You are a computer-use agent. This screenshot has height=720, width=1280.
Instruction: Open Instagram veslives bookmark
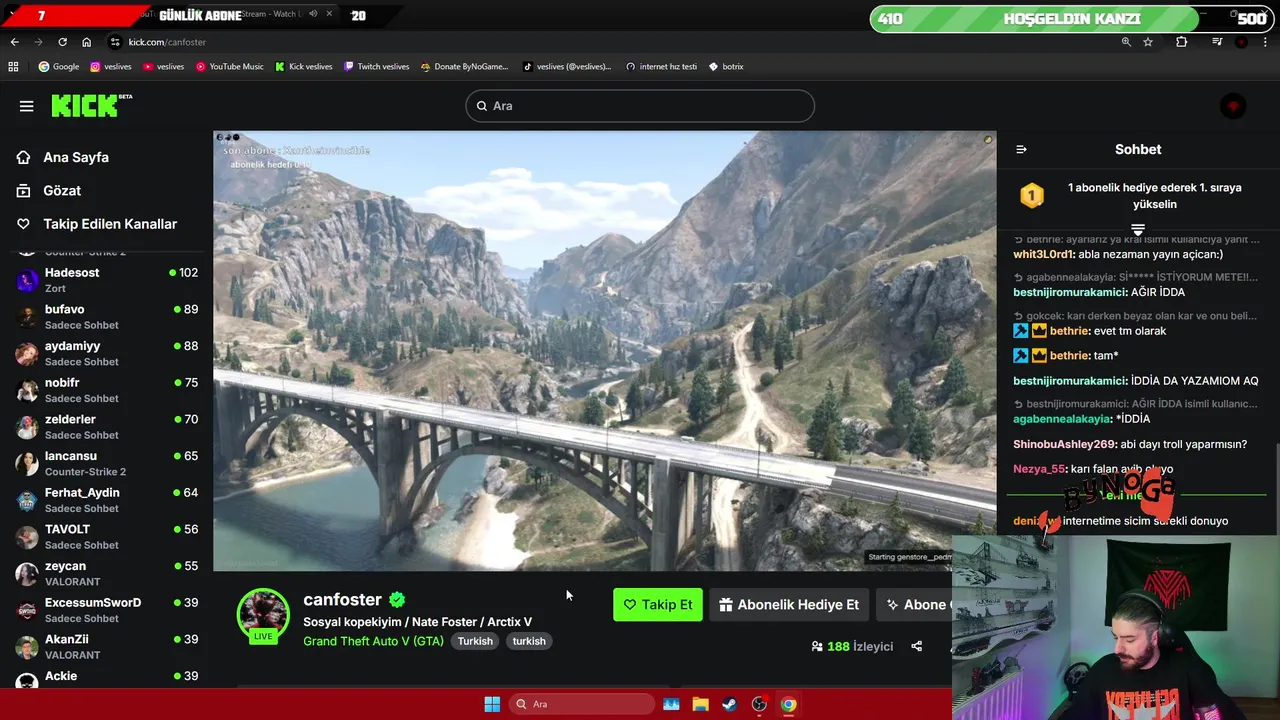coord(111,67)
